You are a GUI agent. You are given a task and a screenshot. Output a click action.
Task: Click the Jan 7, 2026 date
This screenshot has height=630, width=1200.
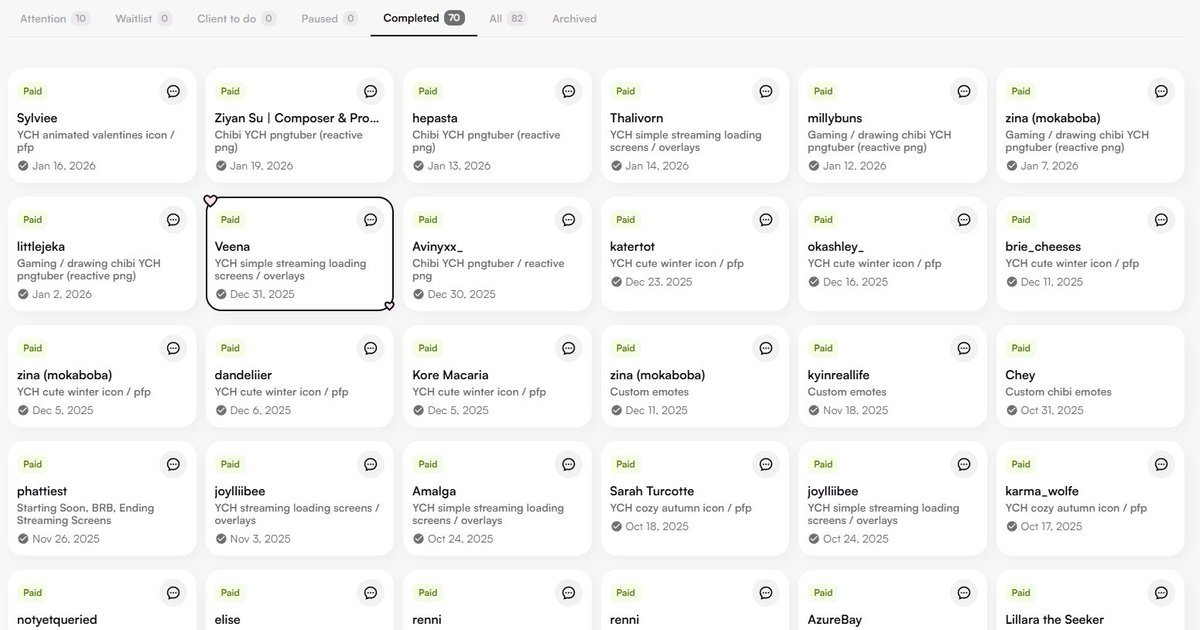pos(1050,166)
